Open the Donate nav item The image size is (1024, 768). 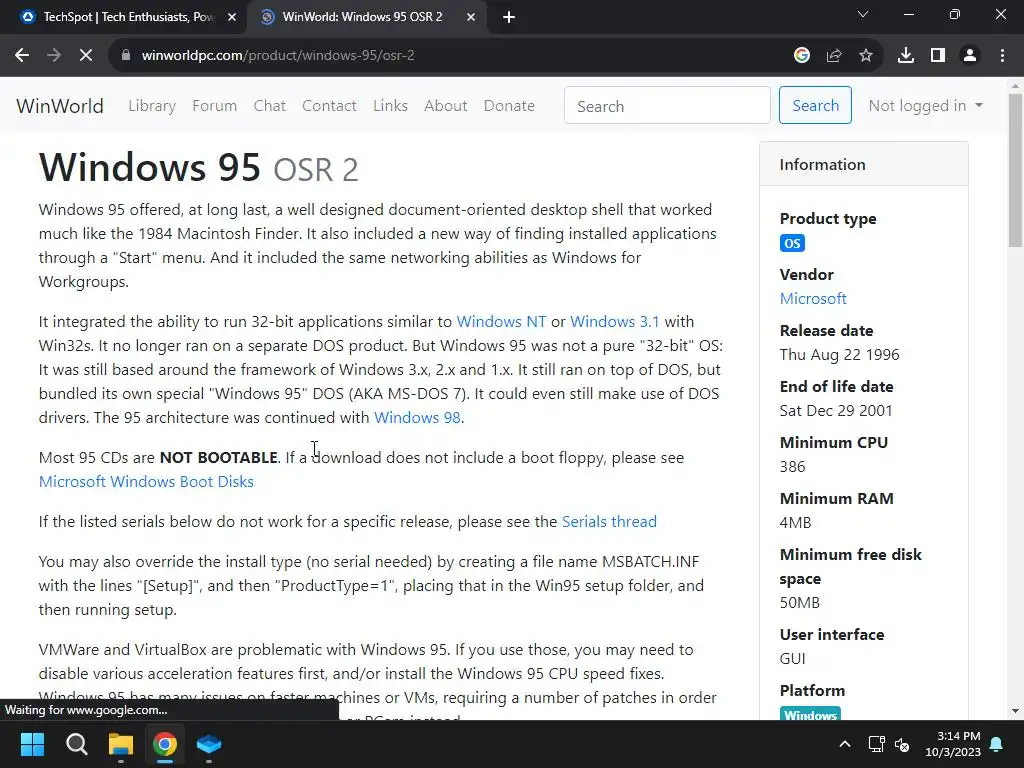509,106
